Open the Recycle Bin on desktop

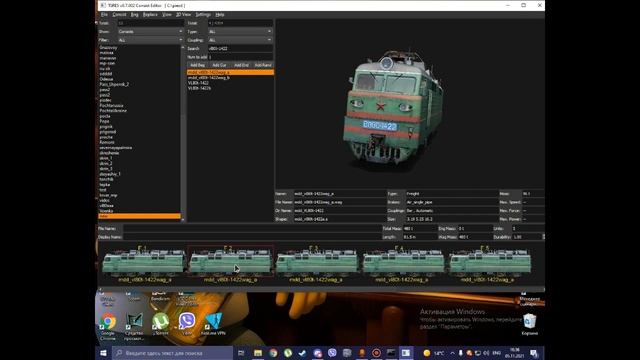pyautogui.click(x=529, y=324)
